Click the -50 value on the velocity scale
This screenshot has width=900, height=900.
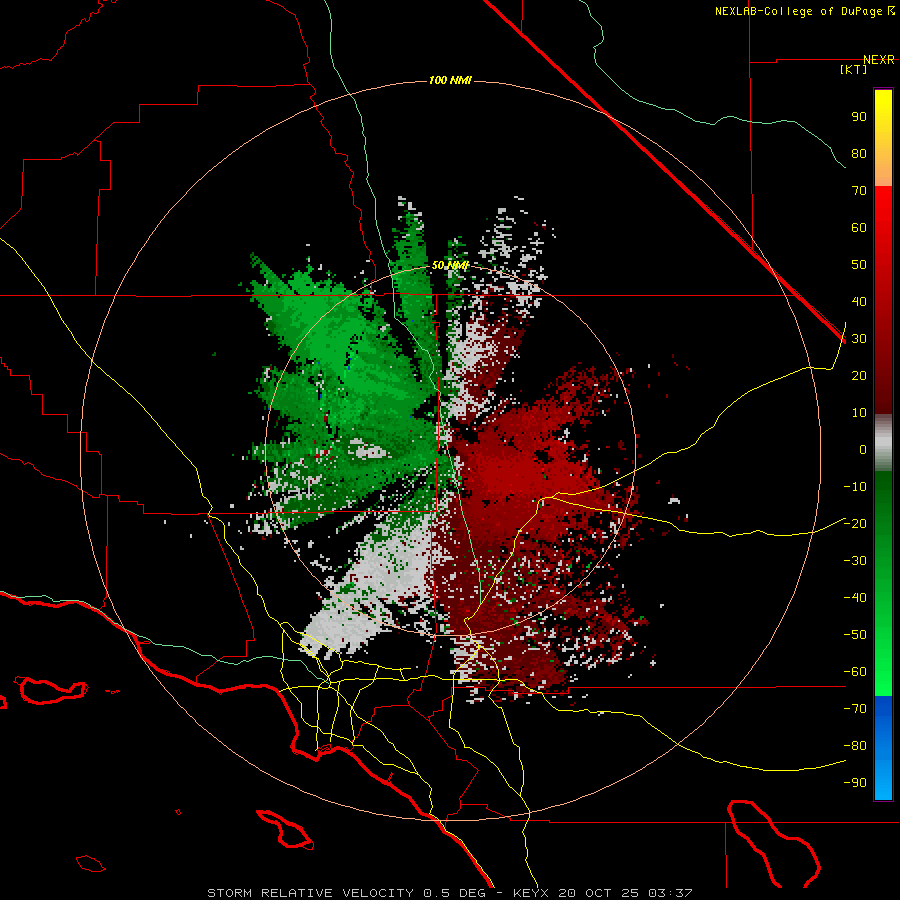pyautogui.click(x=855, y=635)
